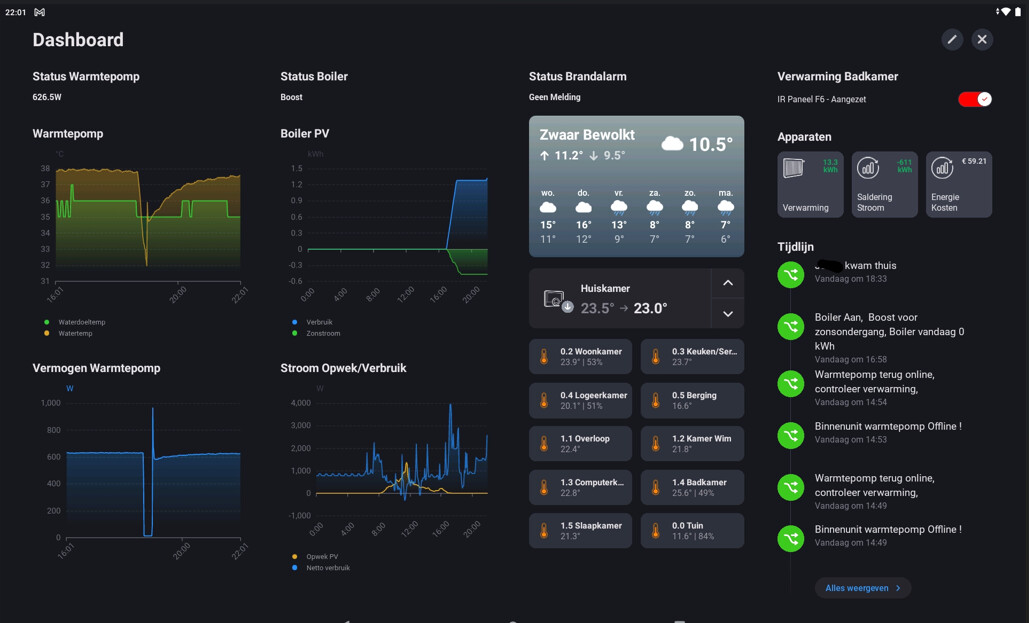Select the 1.2 Kamer Wim sensor tile
Image resolution: width=1029 pixels, height=623 pixels.
692,444
